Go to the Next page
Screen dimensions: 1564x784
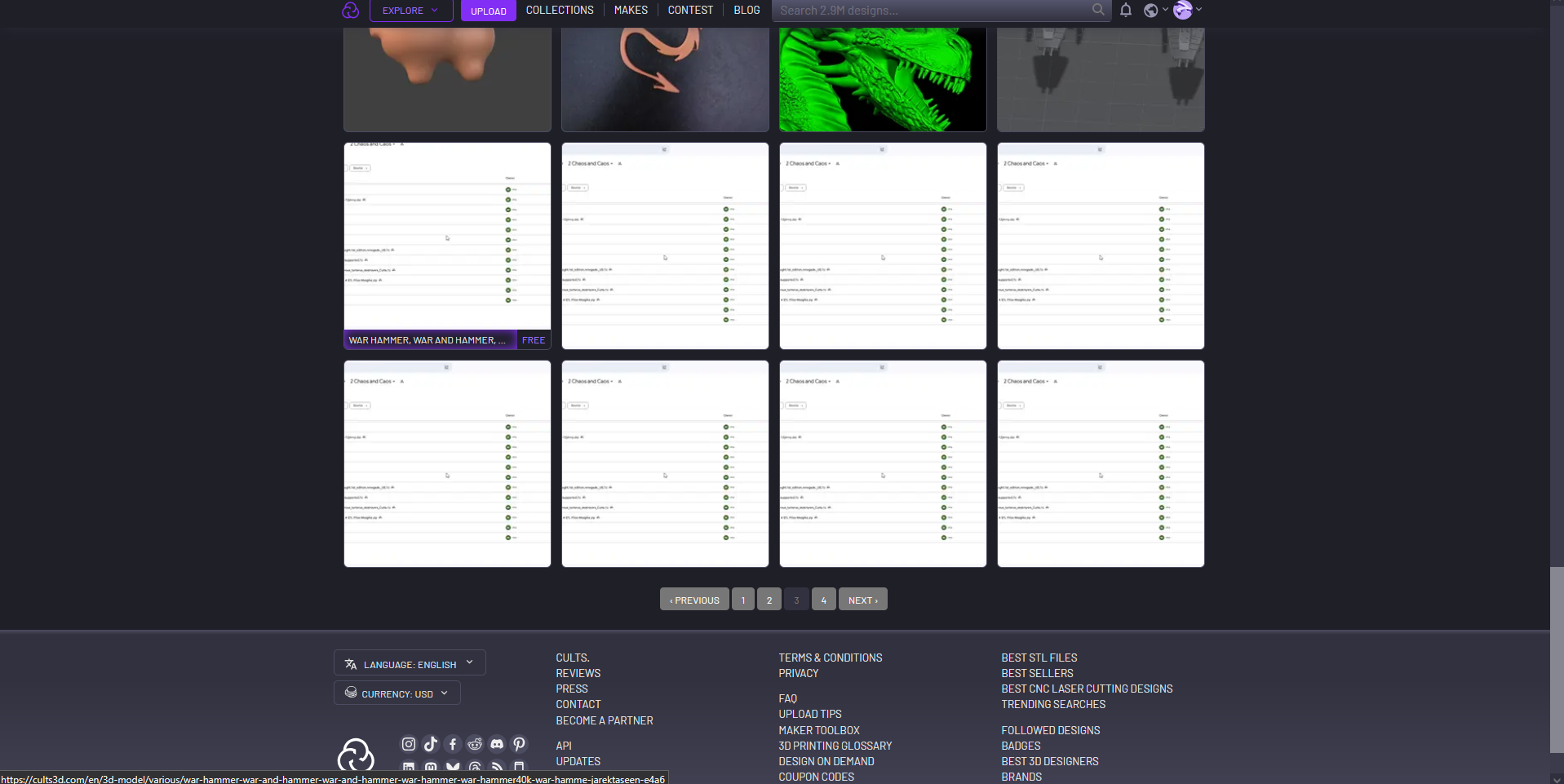[x=863, y=600]
